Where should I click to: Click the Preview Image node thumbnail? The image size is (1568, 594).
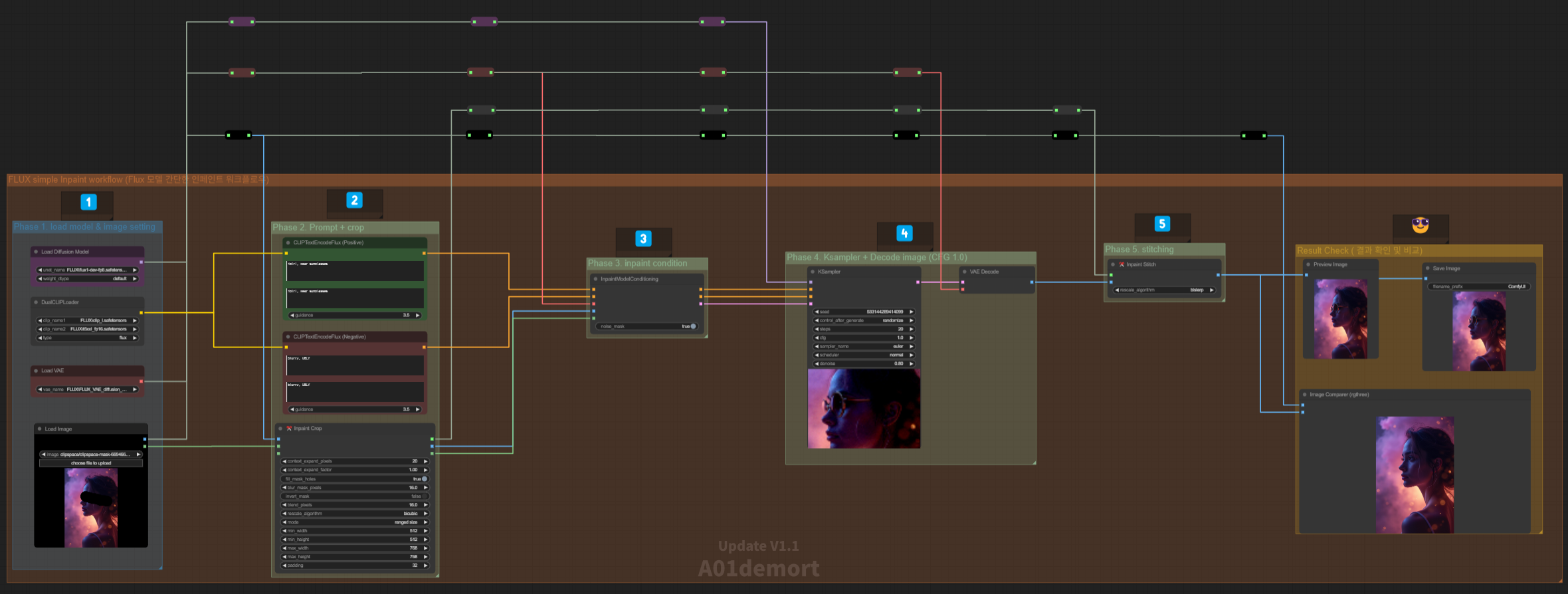[1341, 319]
